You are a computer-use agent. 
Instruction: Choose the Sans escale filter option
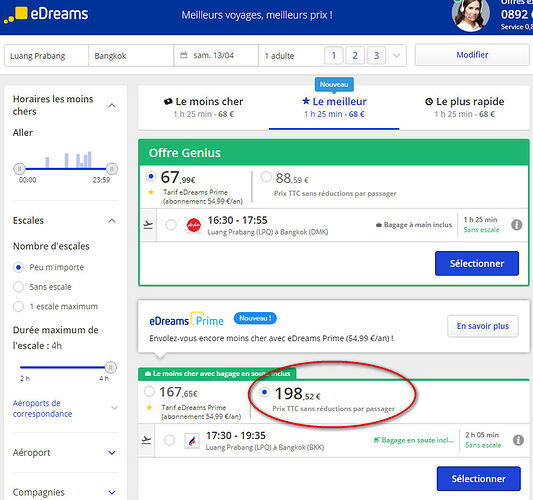[18, 287]
